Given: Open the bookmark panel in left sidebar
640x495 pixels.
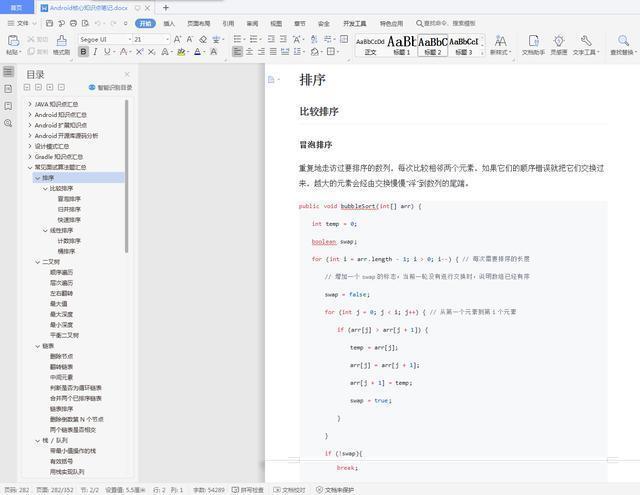Looking at the screenshot, I should click(8, 106).
